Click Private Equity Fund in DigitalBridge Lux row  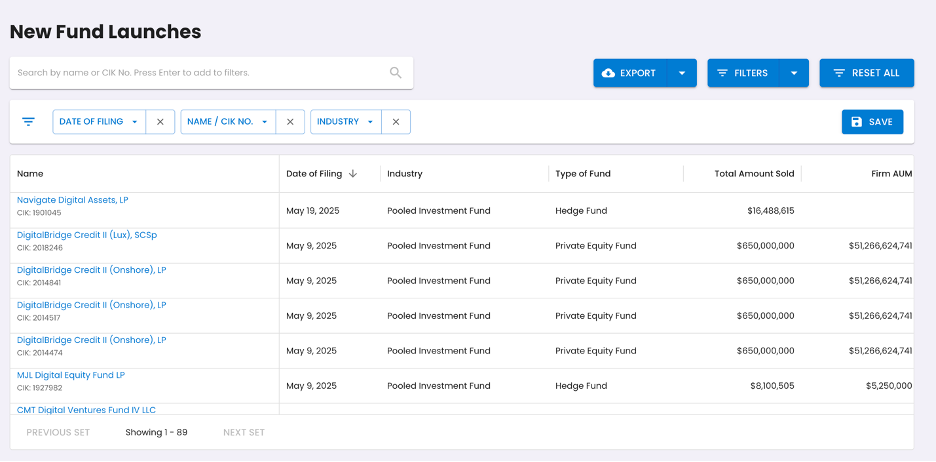point(596,246)
